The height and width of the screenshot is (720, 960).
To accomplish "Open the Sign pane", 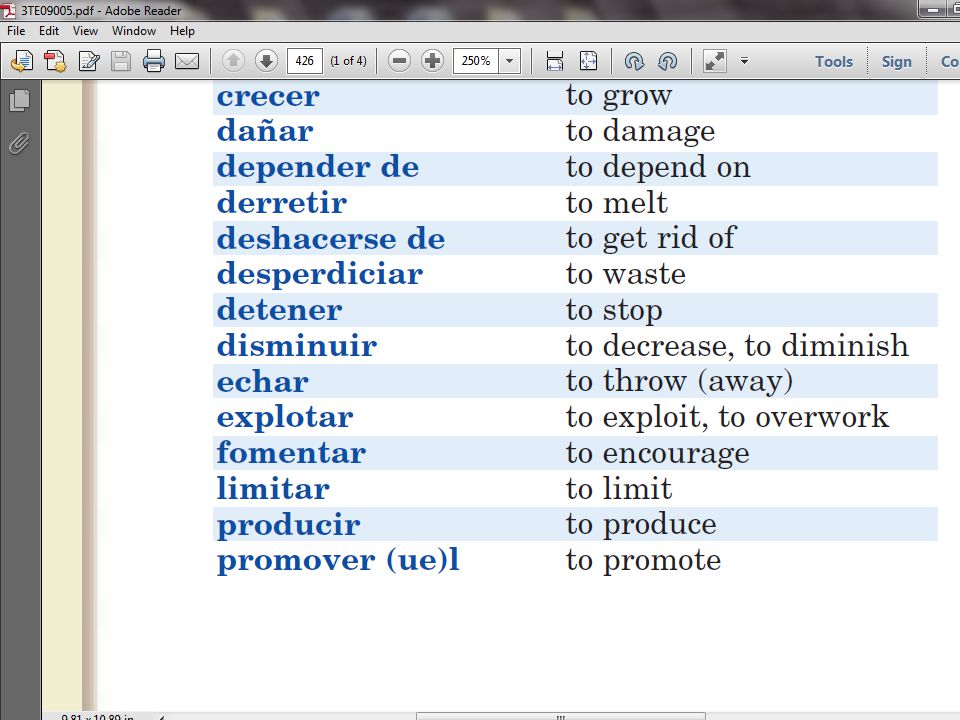I will pyautogui.click(x=896, y=62).
